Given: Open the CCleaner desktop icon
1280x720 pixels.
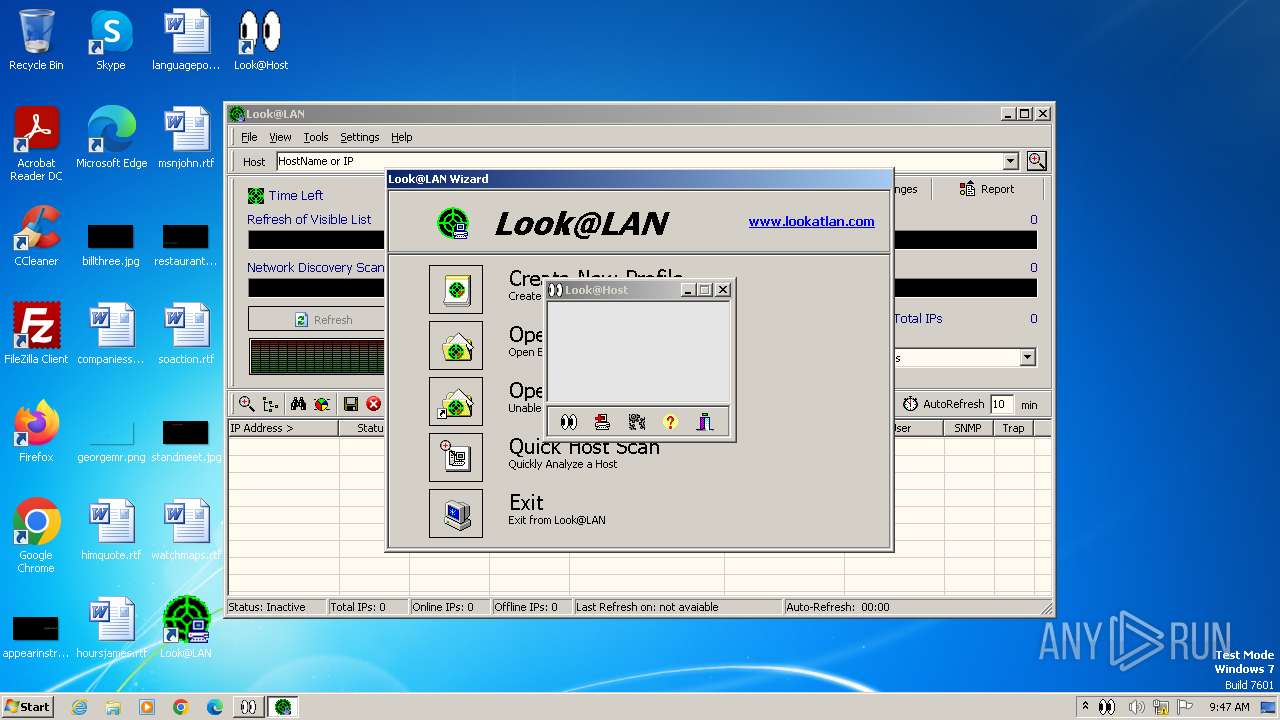Looking at the screenshot, I should click(x=36, y=236).
